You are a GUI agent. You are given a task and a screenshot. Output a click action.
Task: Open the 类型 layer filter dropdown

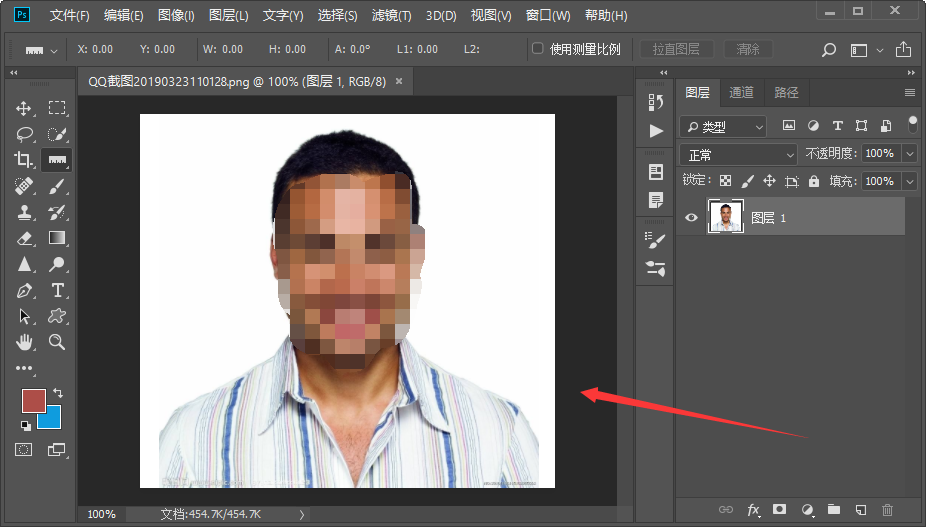pyautogui.click(x=723, y=127)
